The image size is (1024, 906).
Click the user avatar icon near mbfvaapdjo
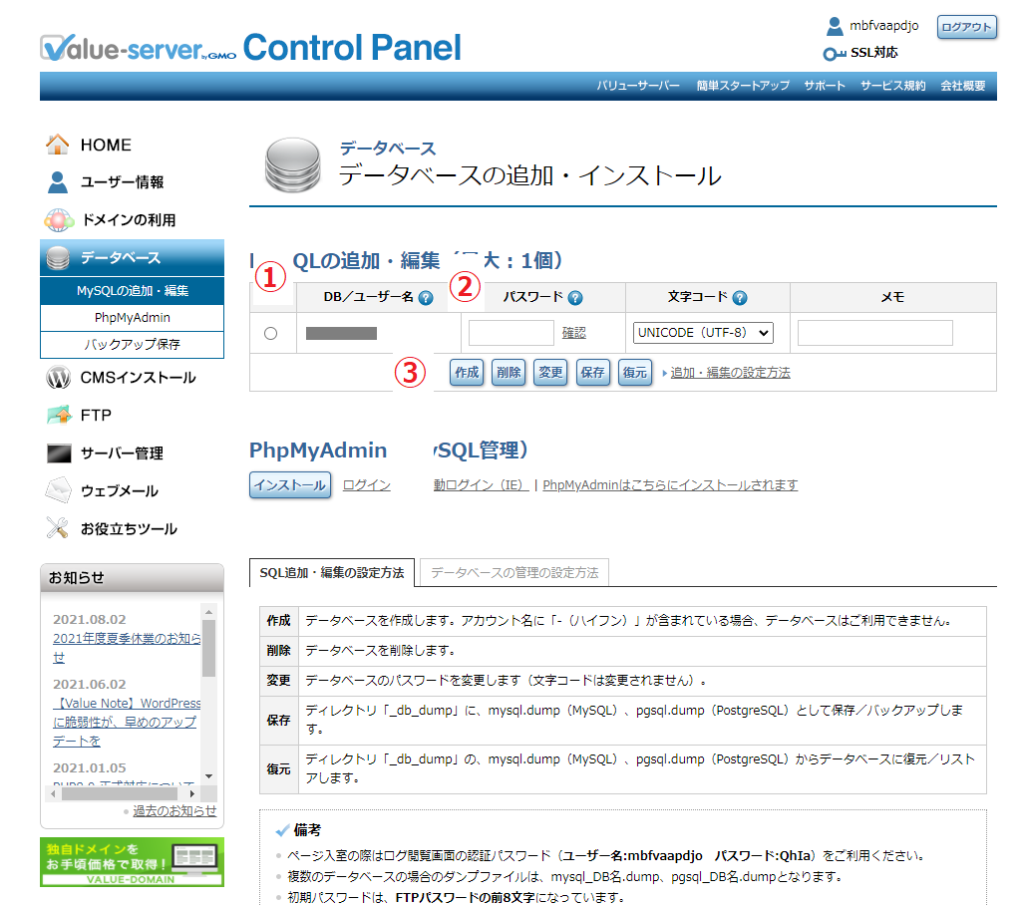pos(834,27)
